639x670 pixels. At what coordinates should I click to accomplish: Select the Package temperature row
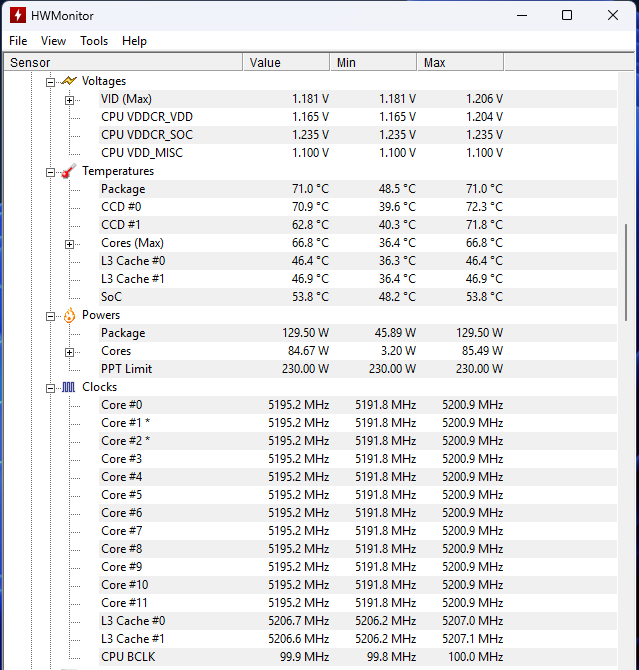coord(358,189)
